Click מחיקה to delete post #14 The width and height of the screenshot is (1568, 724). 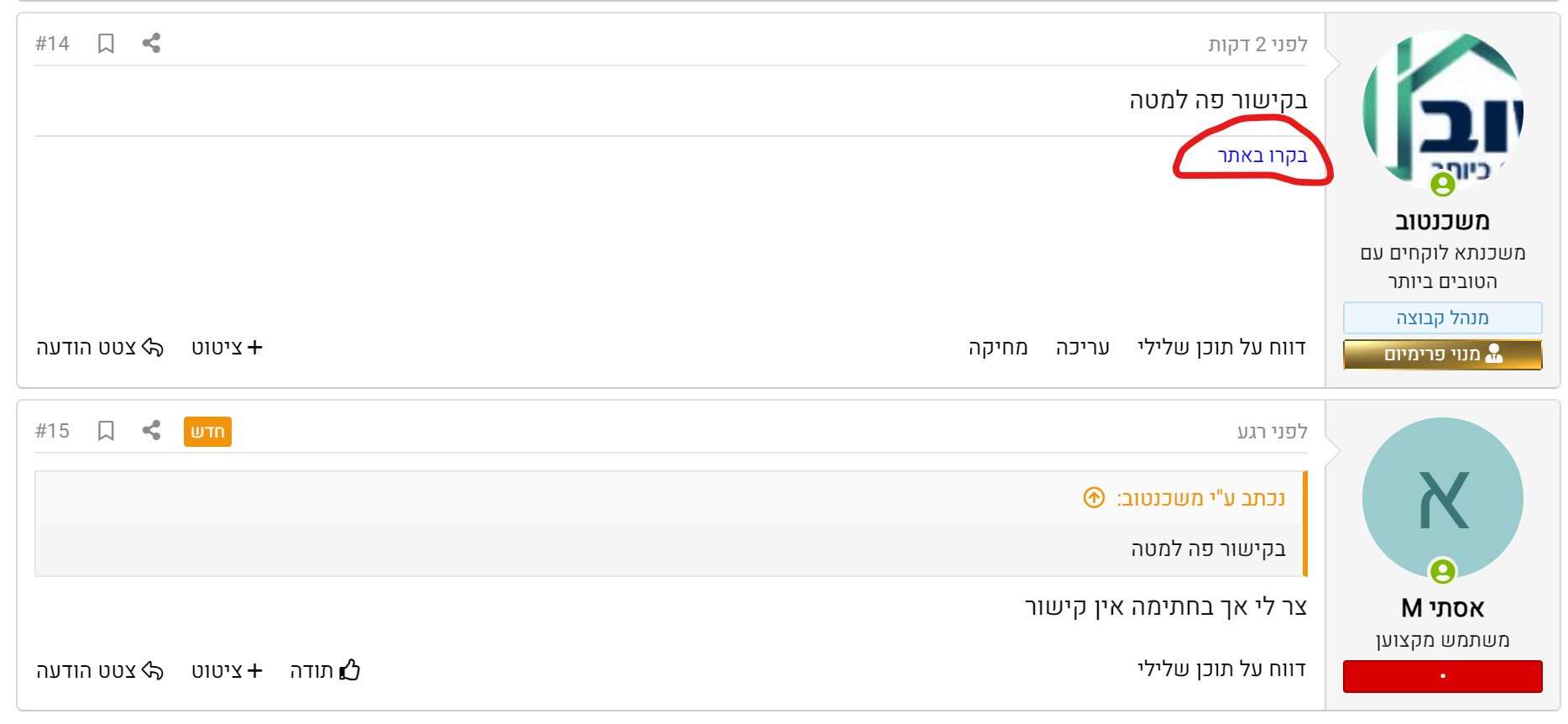click(998, 348)
